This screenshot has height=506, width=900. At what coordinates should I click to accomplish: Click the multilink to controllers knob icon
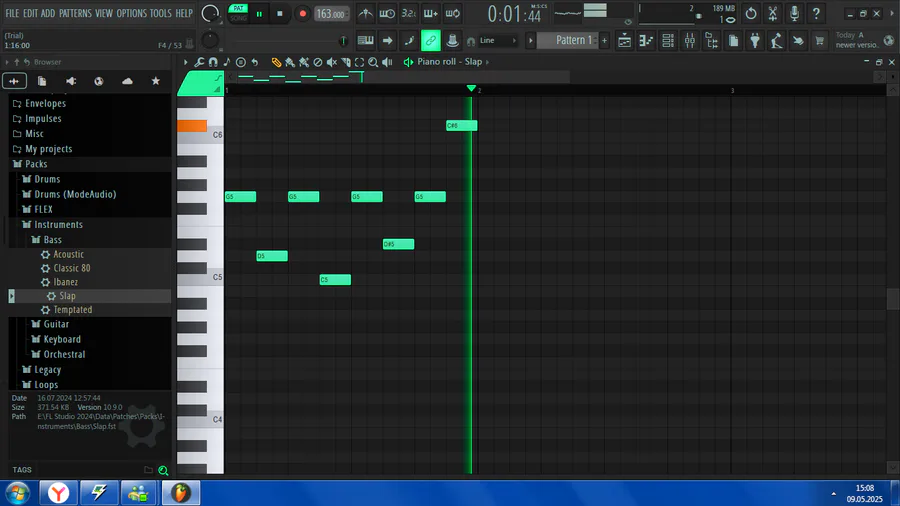(452, 40)
